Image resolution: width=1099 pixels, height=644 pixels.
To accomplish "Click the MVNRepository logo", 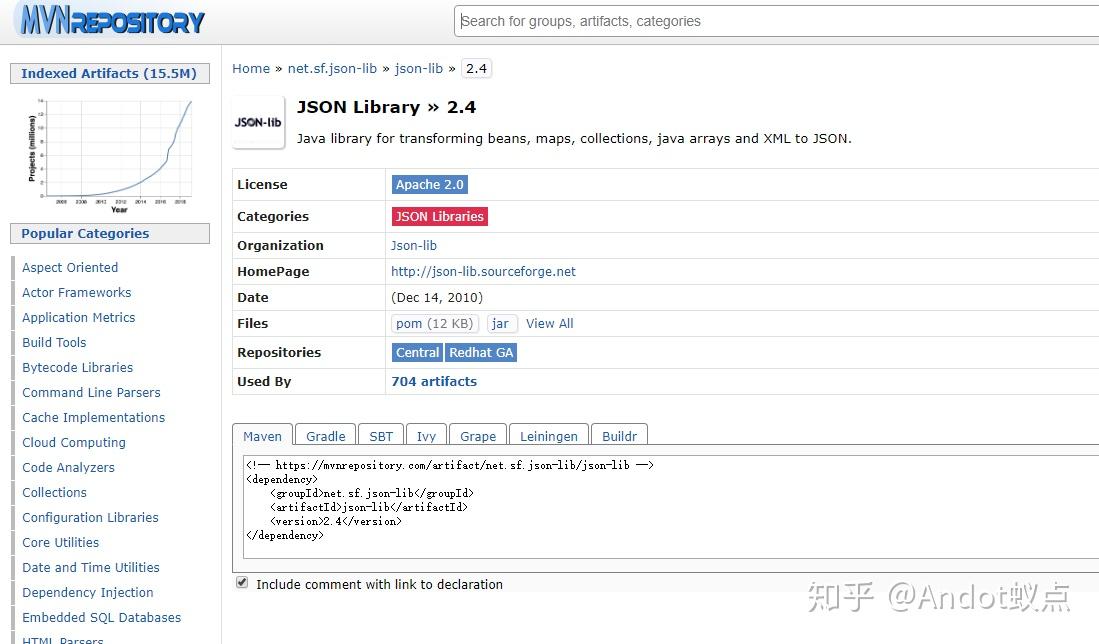I will coord(108,20).
